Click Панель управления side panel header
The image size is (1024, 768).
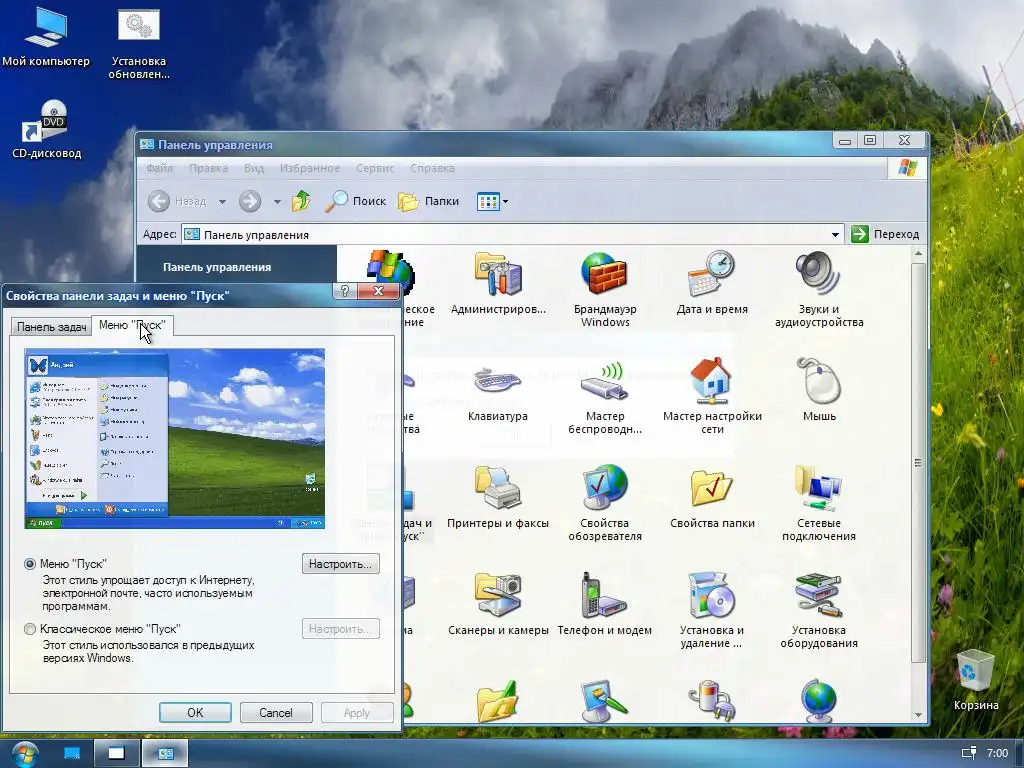click(217, 267)
